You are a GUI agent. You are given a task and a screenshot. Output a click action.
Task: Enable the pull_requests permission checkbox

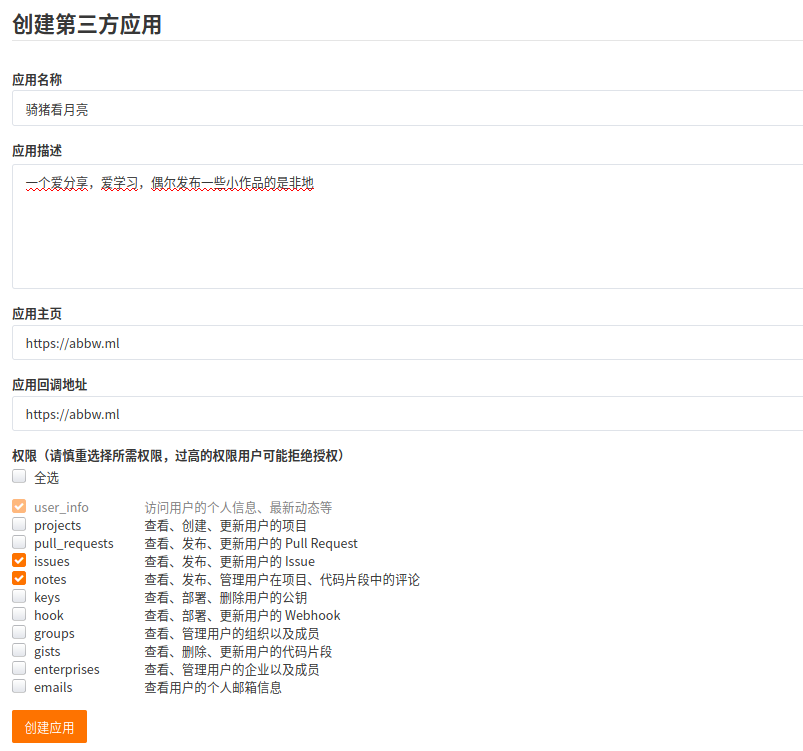point(19,542)
